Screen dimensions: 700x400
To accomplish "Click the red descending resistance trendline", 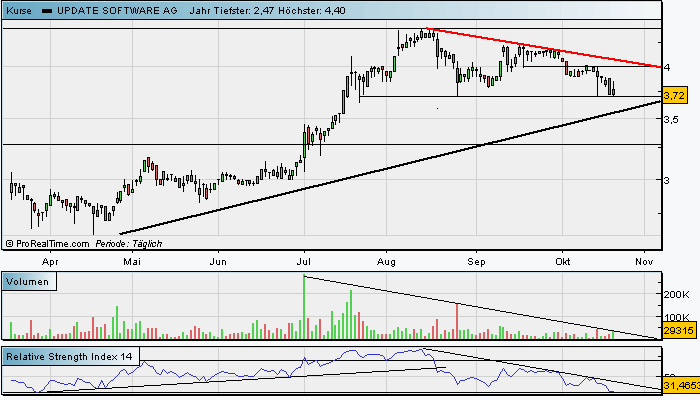I will (x=544, y=48).
